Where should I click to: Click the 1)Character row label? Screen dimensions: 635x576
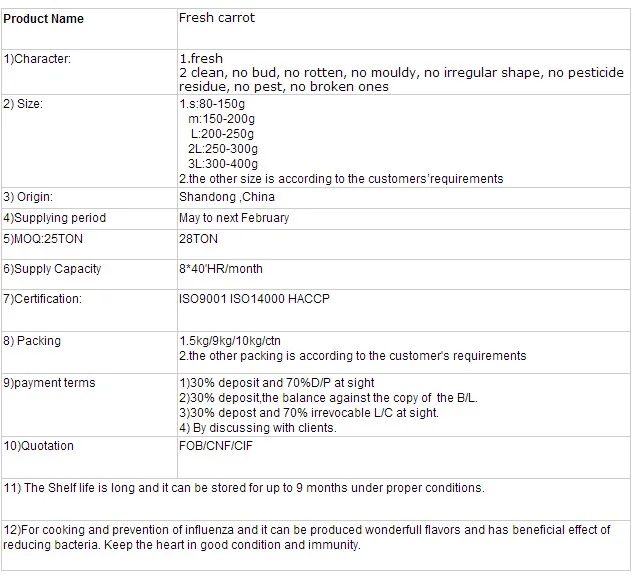click(x=37, y=59)
